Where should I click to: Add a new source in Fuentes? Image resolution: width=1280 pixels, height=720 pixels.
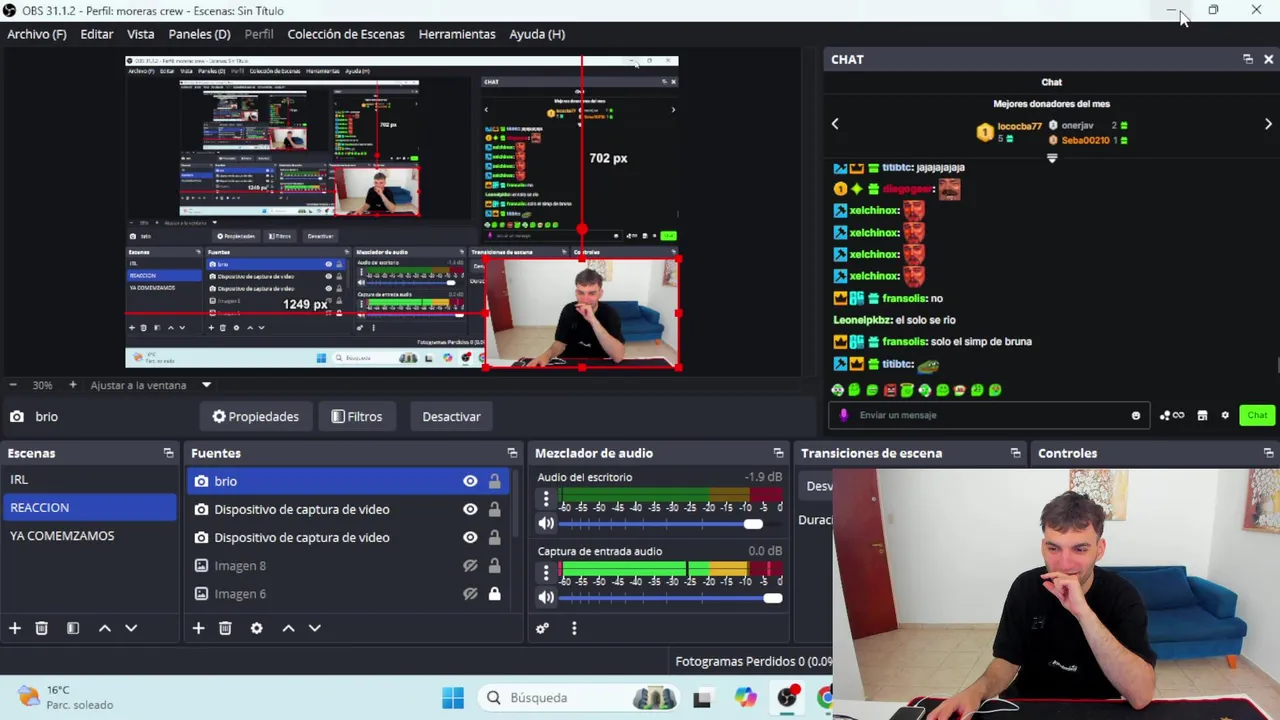[198, 628]
